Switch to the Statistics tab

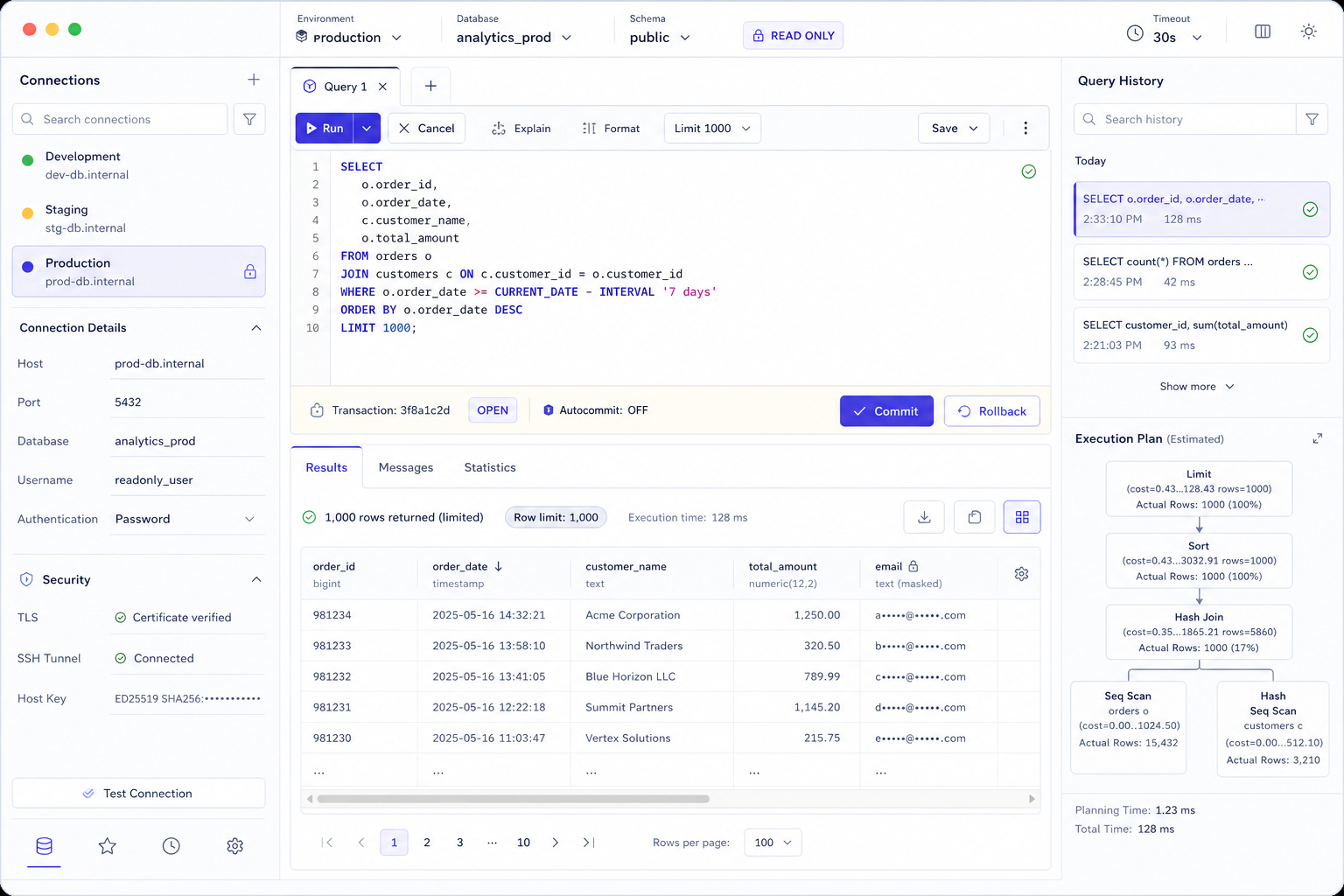[490, 468]
